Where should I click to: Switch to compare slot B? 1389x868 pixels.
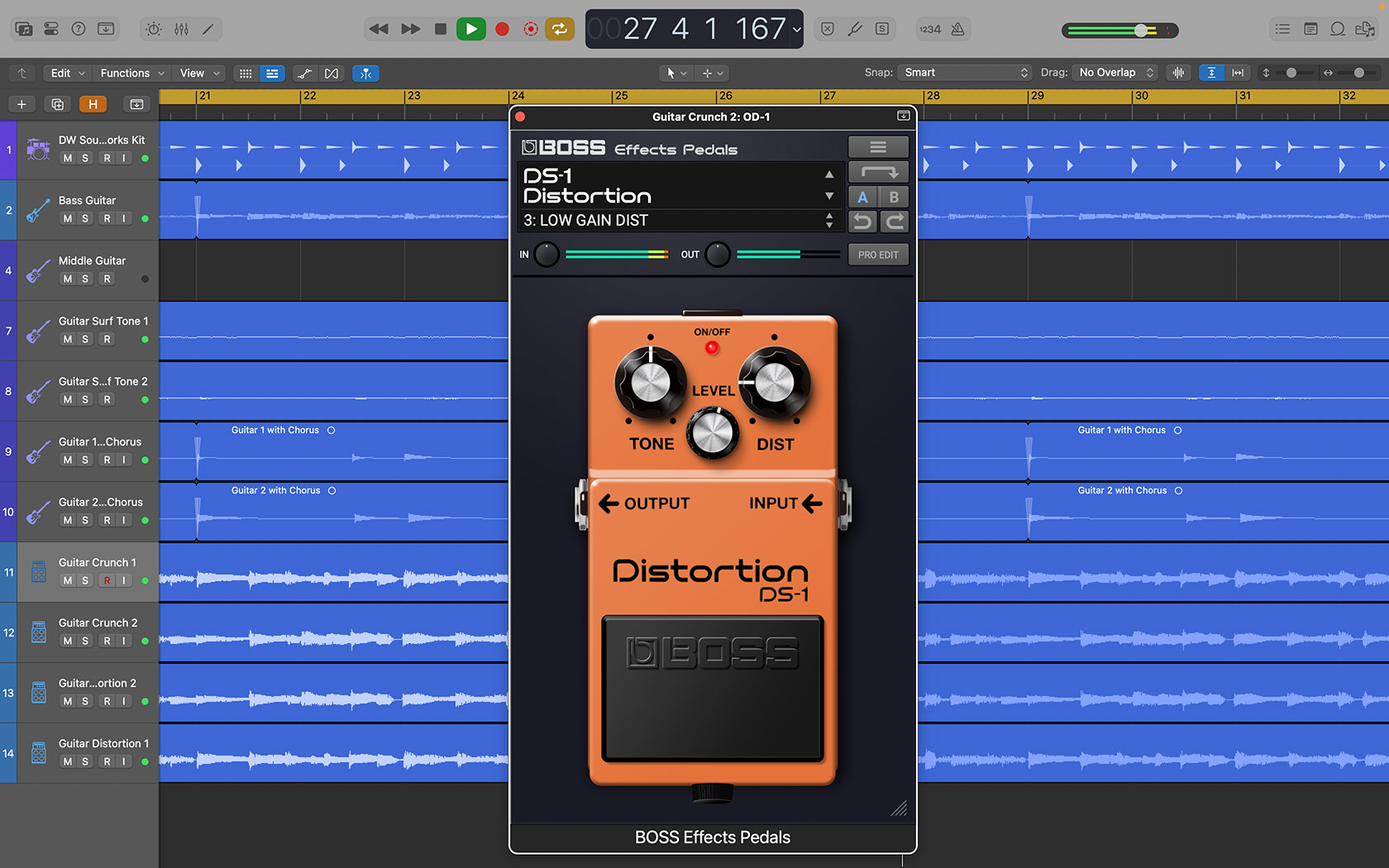point(894,197)
